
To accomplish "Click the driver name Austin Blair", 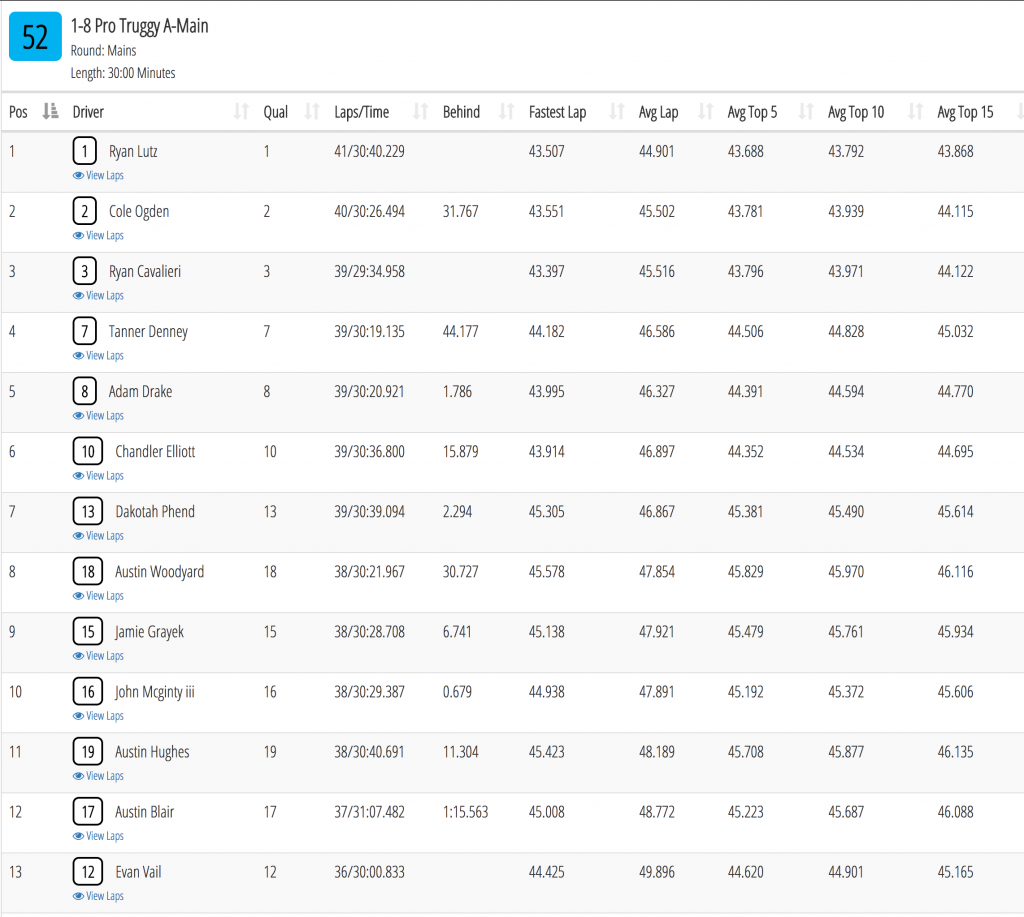I will 145,812.
